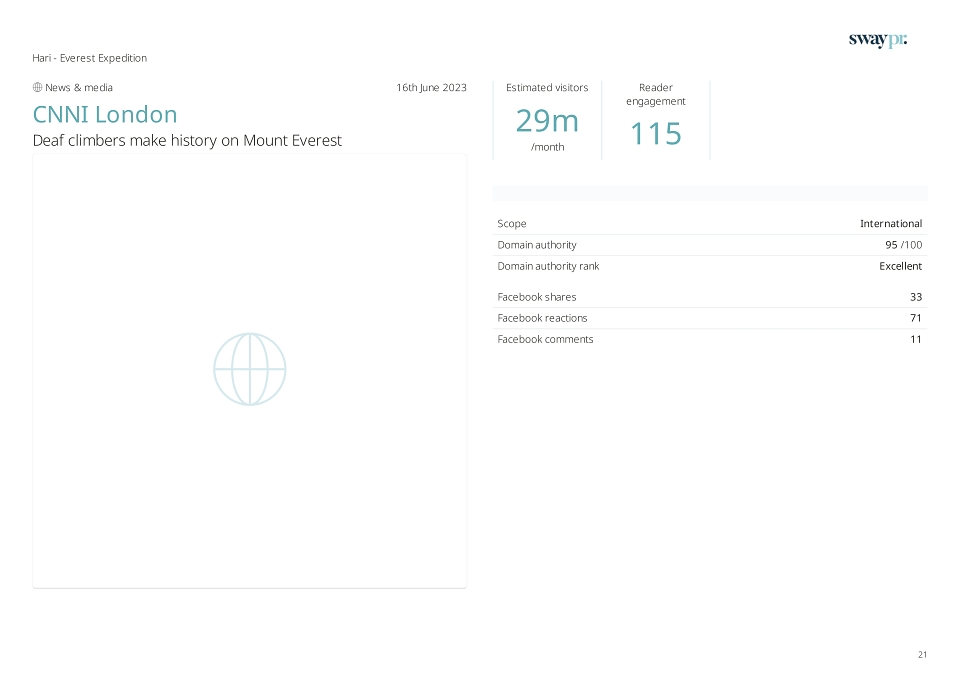Click the Facebook comments label
Screen dimensions: 960x679
pos(545,339)
